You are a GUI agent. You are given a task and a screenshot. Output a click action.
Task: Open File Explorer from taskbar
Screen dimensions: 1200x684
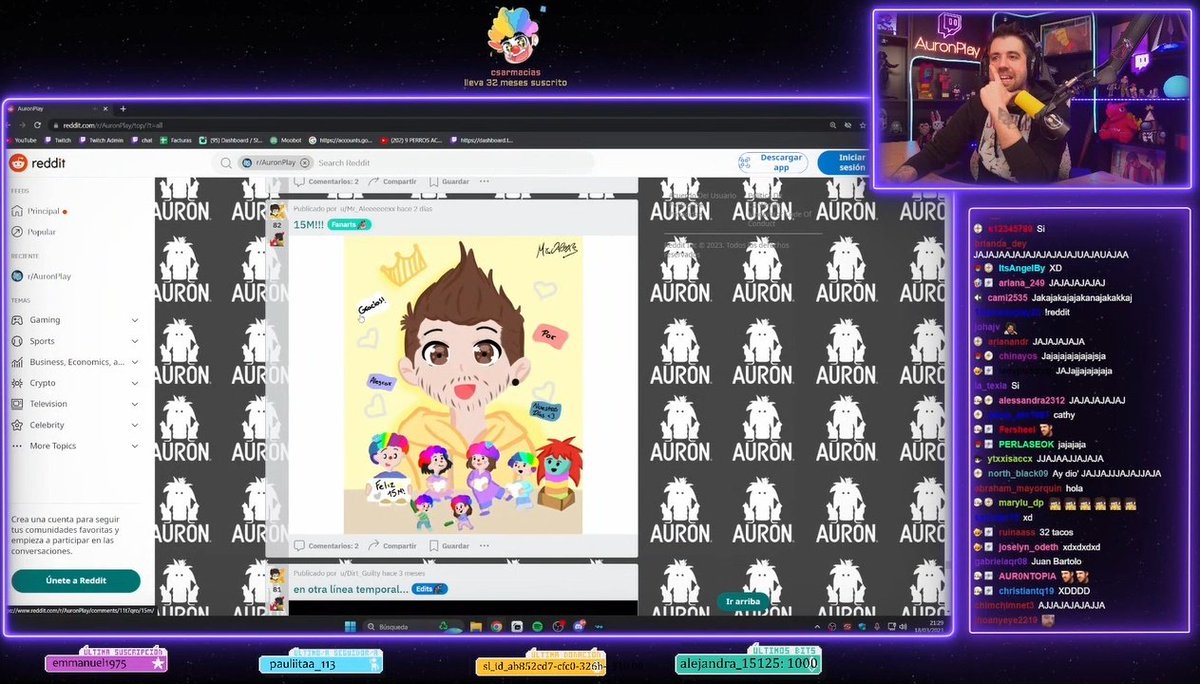tap(478, 627)
